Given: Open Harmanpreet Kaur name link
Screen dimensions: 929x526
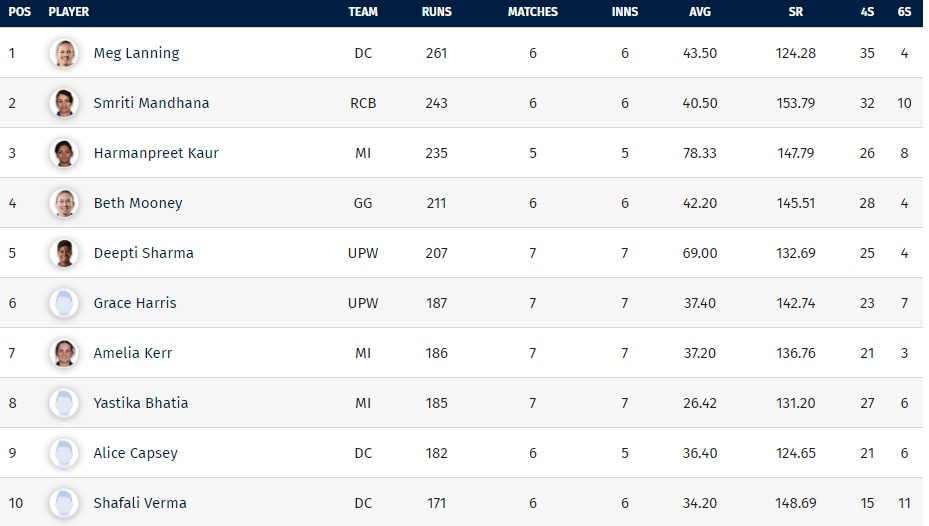Looking at the screenshot, I should click(x=156, y=153).
